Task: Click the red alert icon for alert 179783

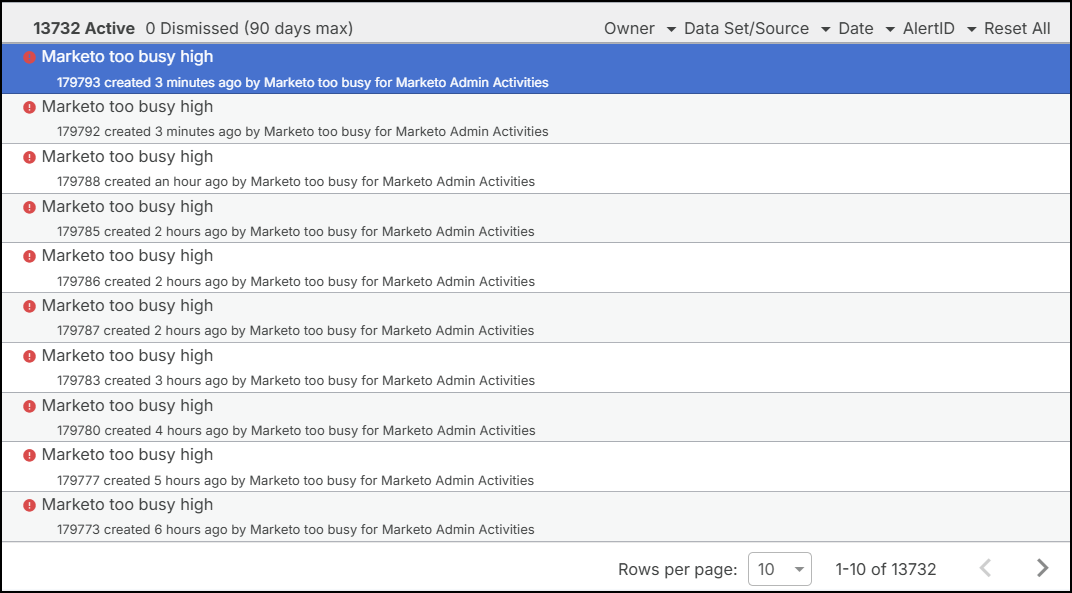Action: 29,356
